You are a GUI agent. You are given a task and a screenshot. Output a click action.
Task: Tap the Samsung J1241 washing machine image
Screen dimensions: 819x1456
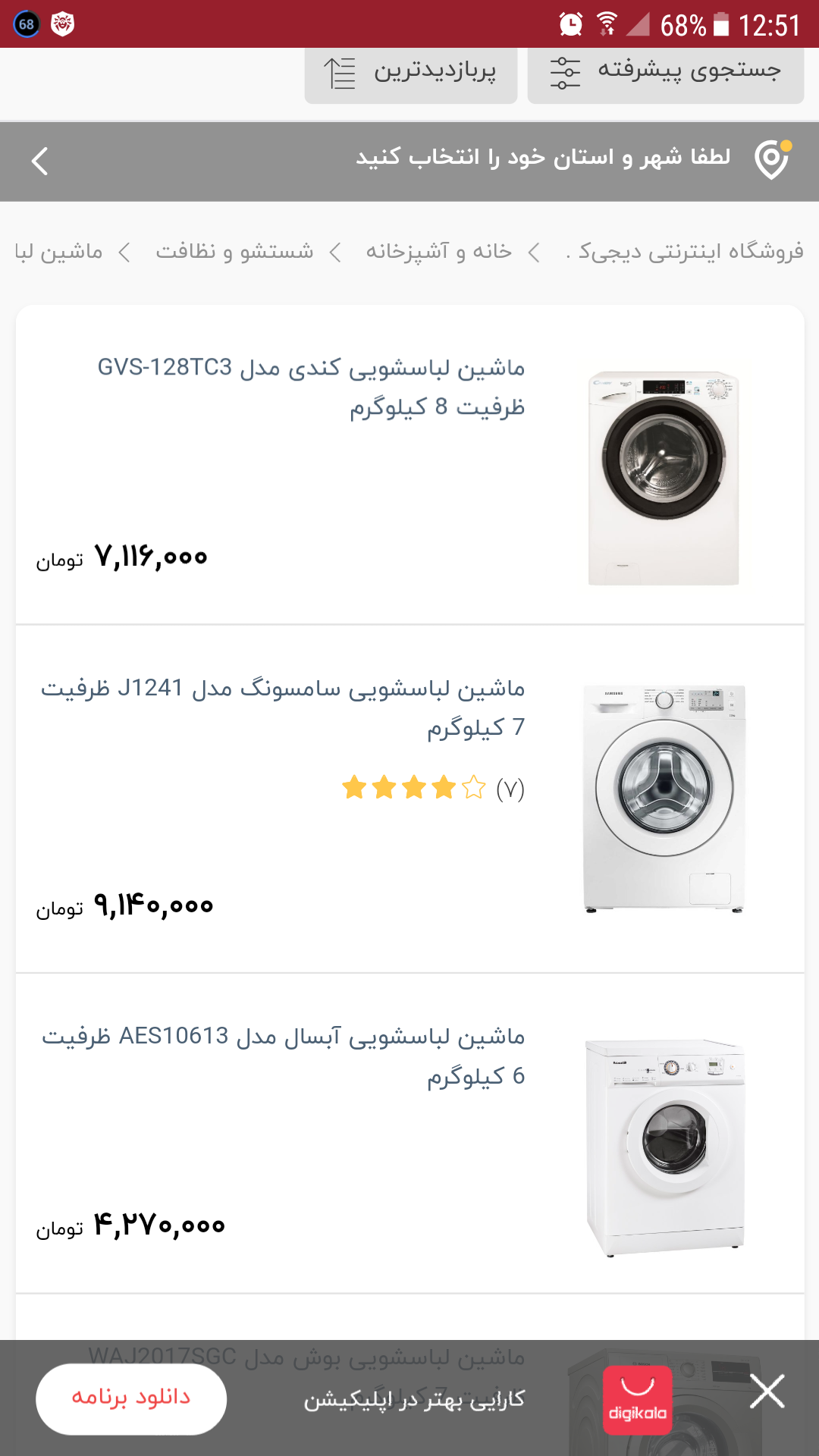click(664, 798)
